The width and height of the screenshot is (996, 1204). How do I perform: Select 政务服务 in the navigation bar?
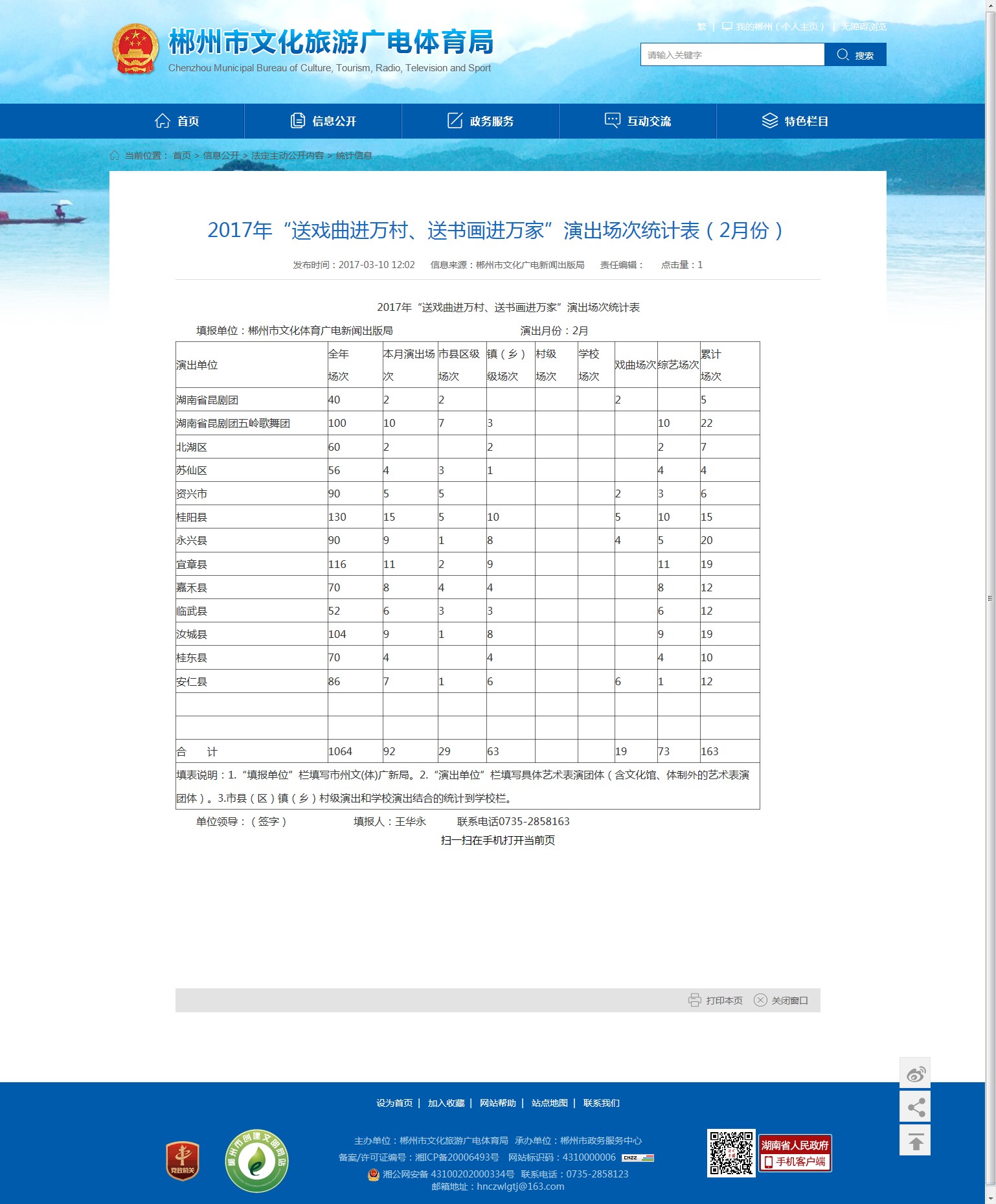tap(481, 121)
